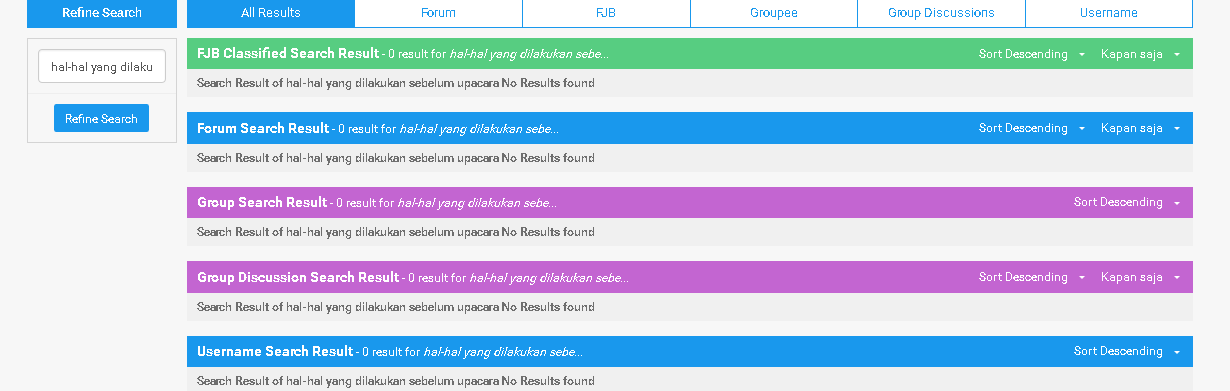Screen dimensions: 1230x391
Task: Expand Sort Descending in FJB Classified results
Action: [x=1032, y=54]
